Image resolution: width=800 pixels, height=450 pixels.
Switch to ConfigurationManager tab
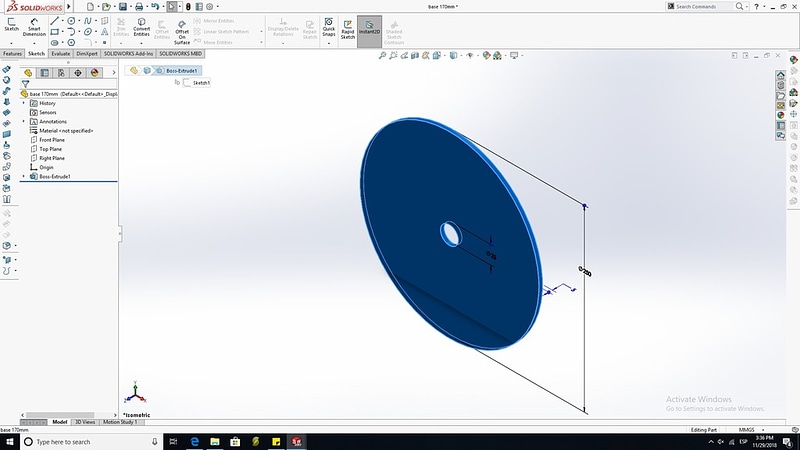pyautogui.click(x=61, y=73)
